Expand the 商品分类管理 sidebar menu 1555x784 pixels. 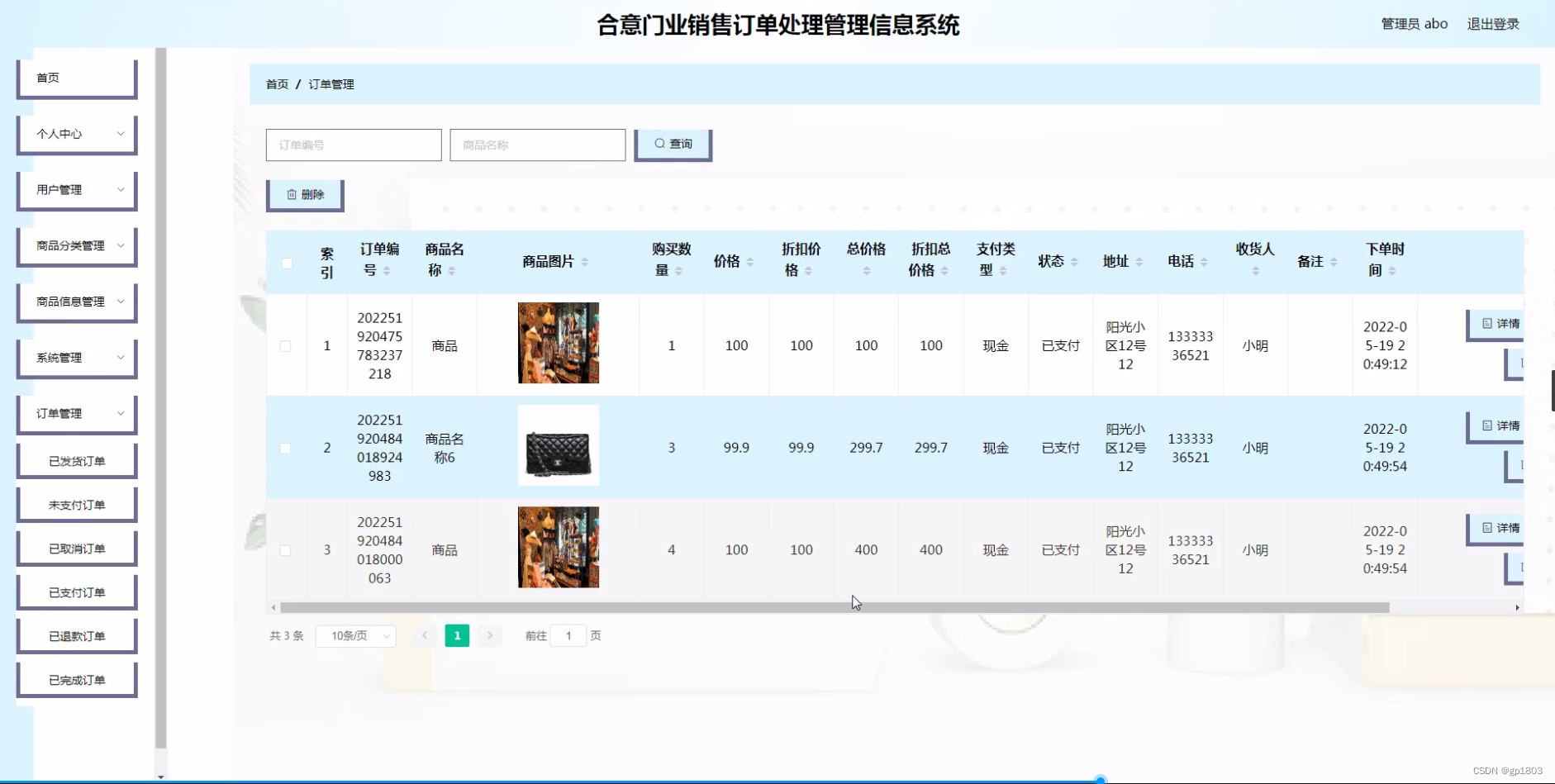pyautogui.click(x=77, y=247)
